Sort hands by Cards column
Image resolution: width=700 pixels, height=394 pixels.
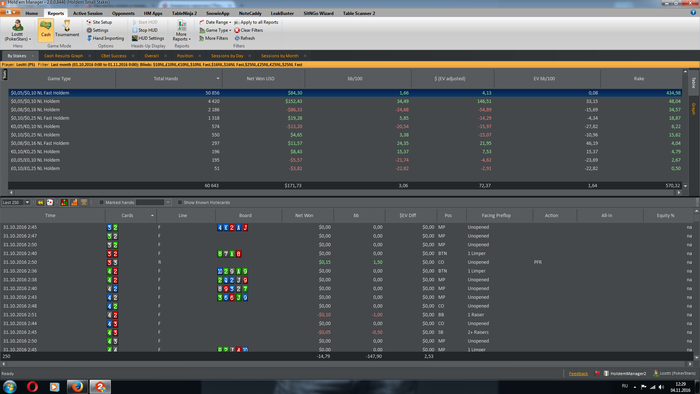pos(130,216)
